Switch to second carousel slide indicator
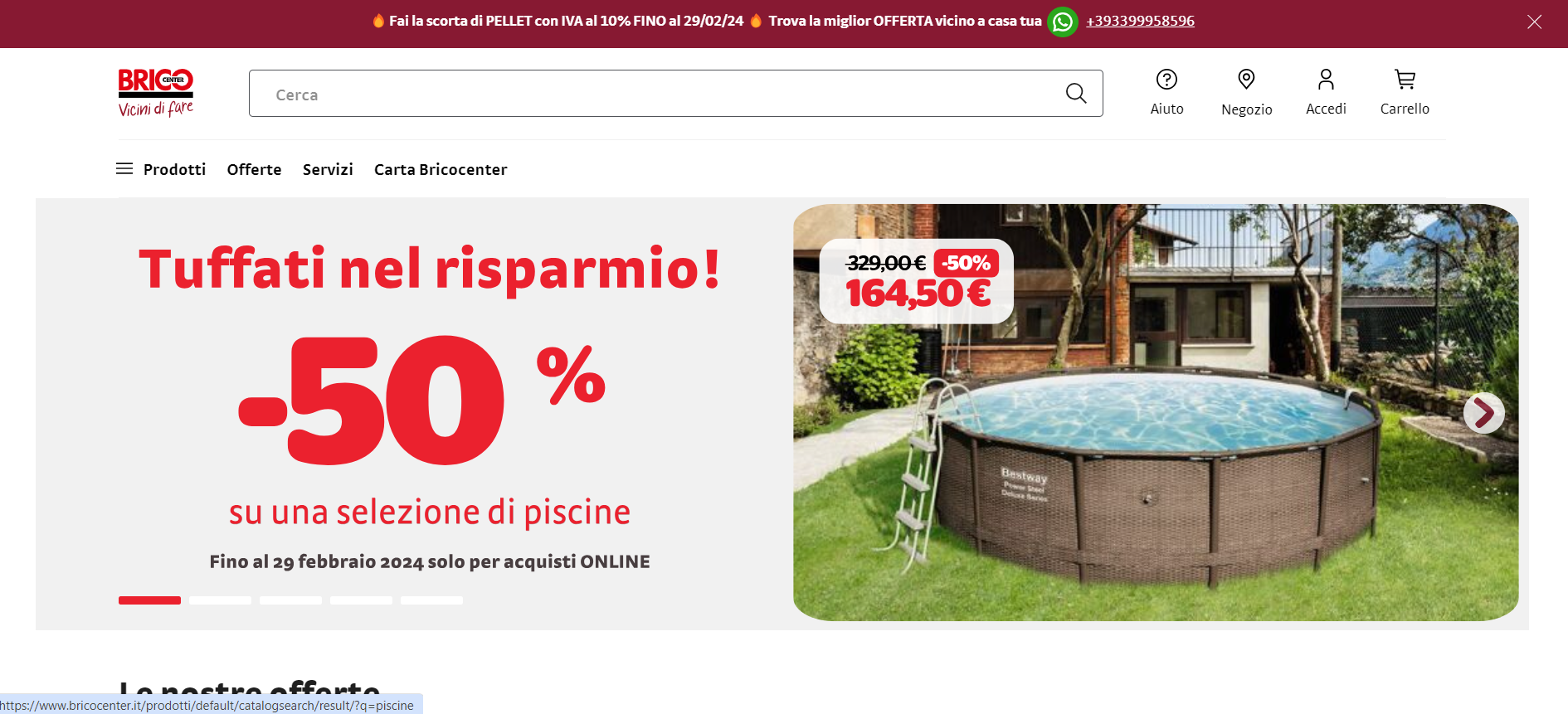The height and width of the screenshot is (714, 1568). click(220, 600)
